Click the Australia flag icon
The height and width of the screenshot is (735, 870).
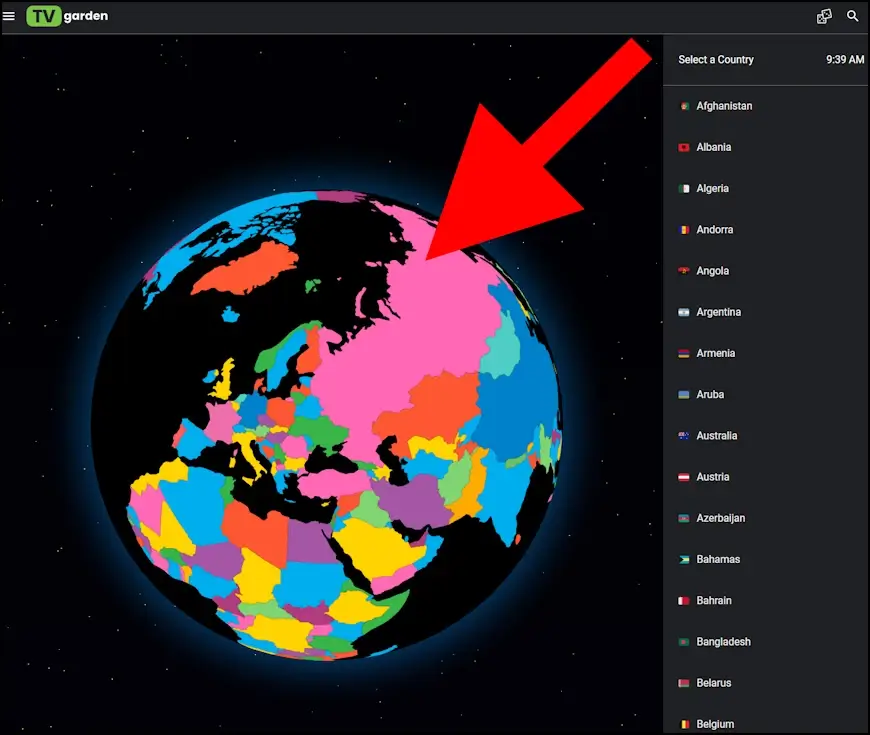click(684, 436)
